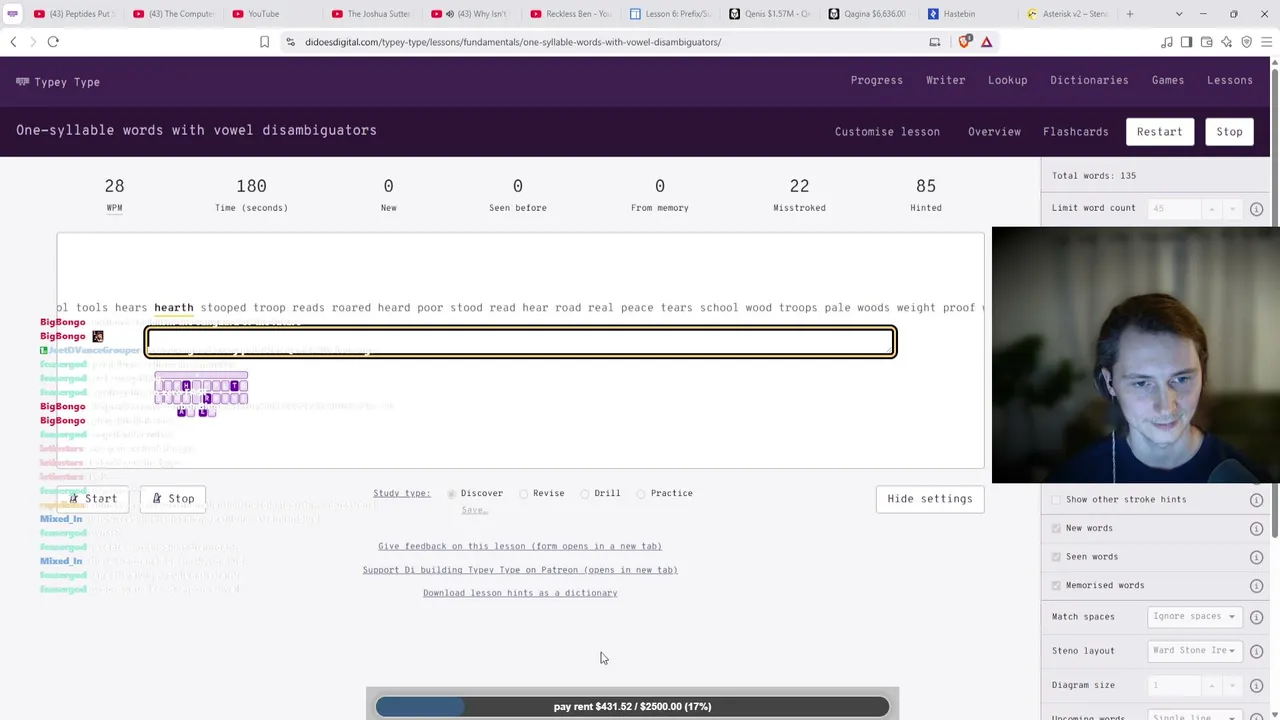Toggle the Memorised words checkbox
The width and height of the screenshot is (1280, 720).
point(1057,585)
